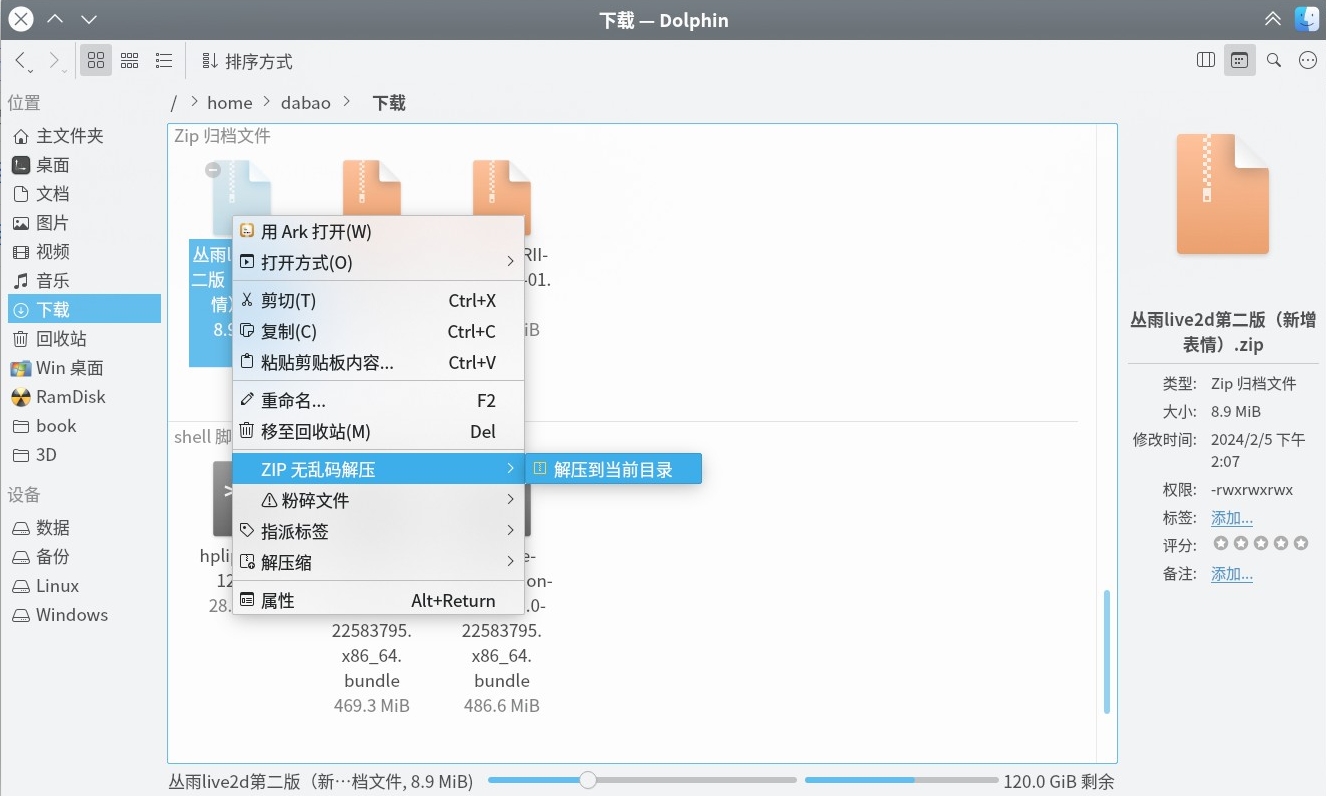The image size is (1326, 796).
Task: Choose 粘贴剪贴板内容 from context menu
Action: [x=378, y=363]
